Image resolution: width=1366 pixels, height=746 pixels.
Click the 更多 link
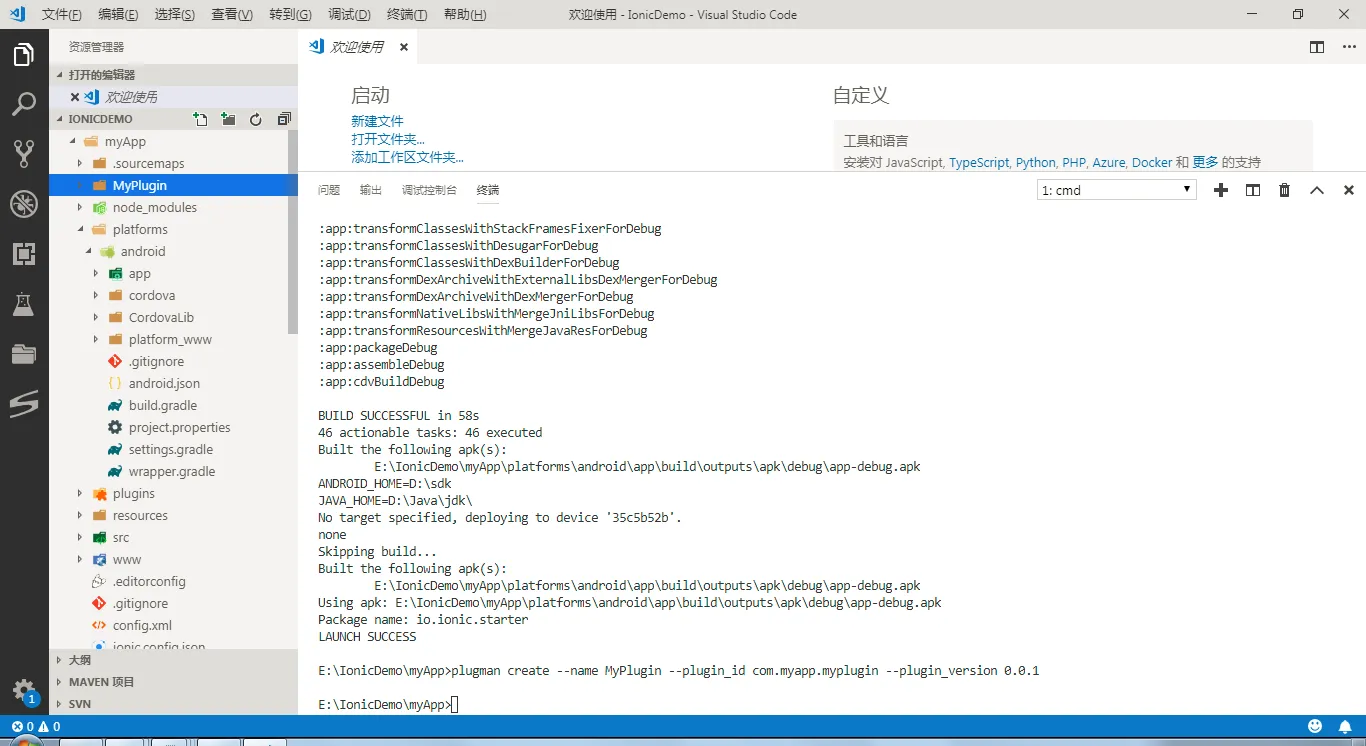pos(1205,162)
